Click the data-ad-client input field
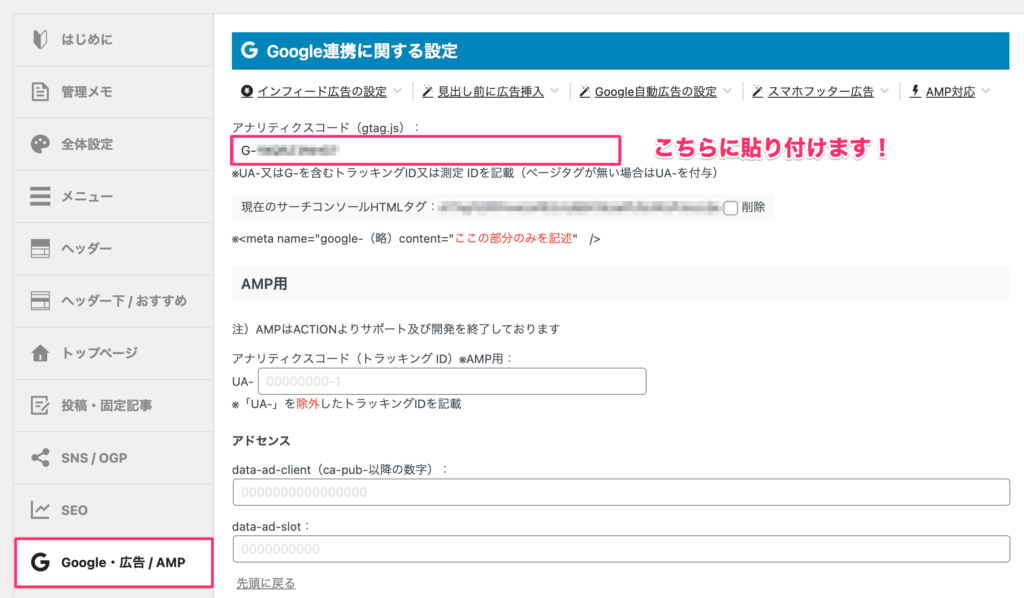 click(x=620, y=492)
